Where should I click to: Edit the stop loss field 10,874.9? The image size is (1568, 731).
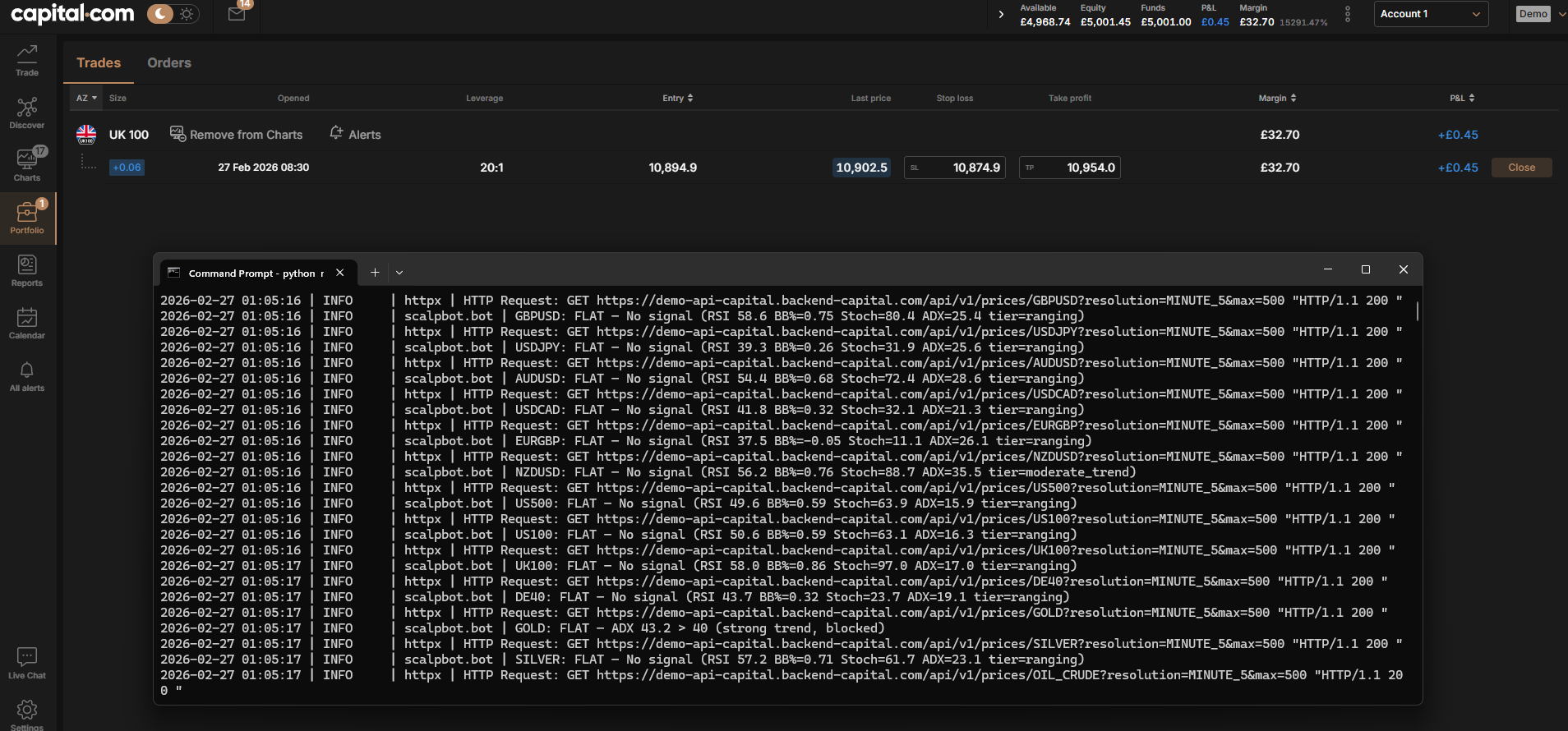click(x=955, y=168)
